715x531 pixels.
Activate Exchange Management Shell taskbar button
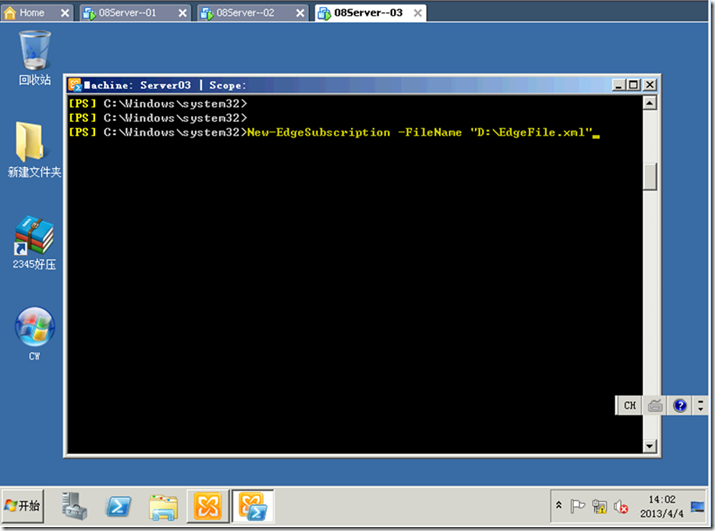(x=253, y=506)
